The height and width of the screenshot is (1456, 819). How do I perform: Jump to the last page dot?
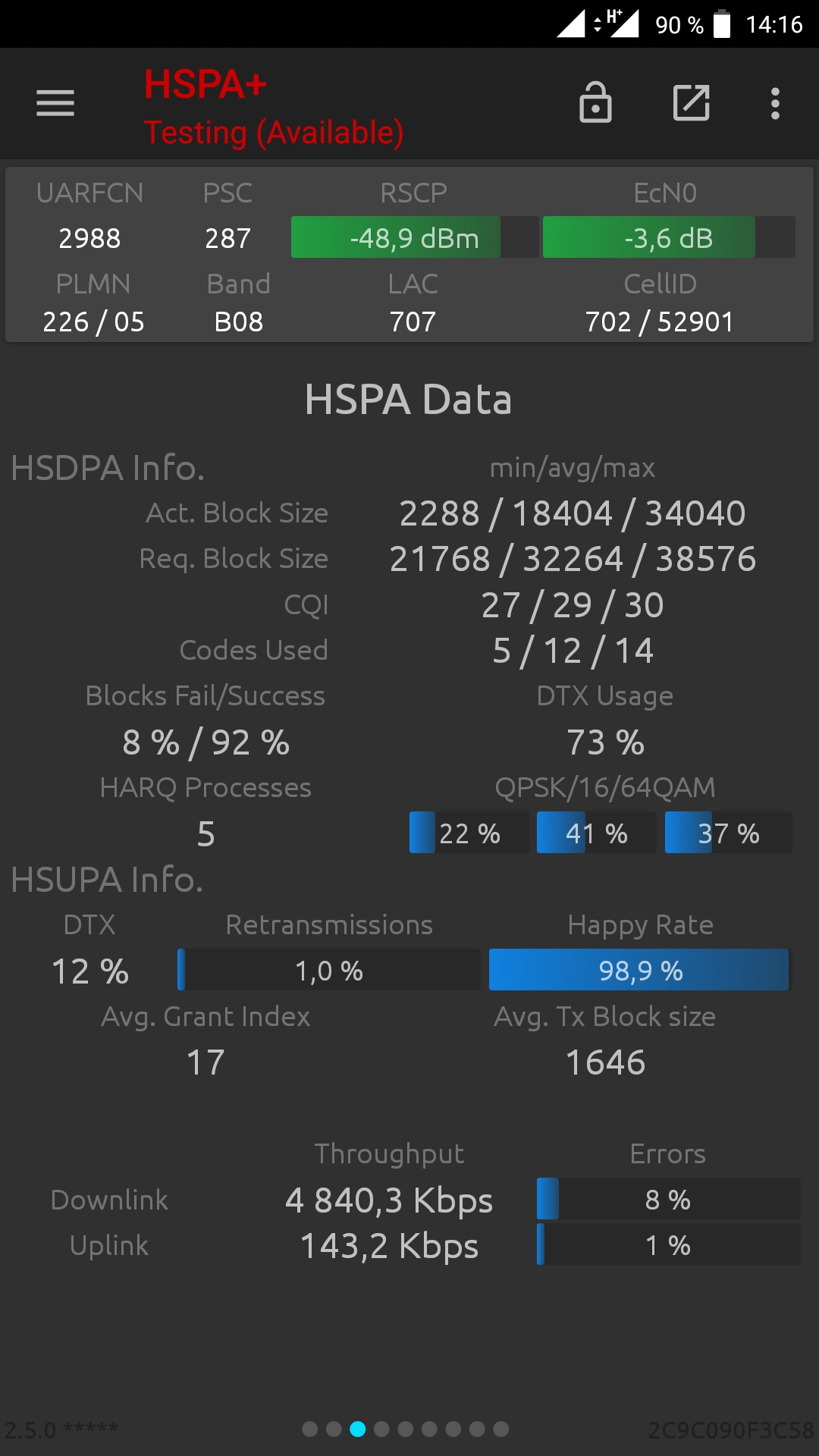(x=500, y=1429)
